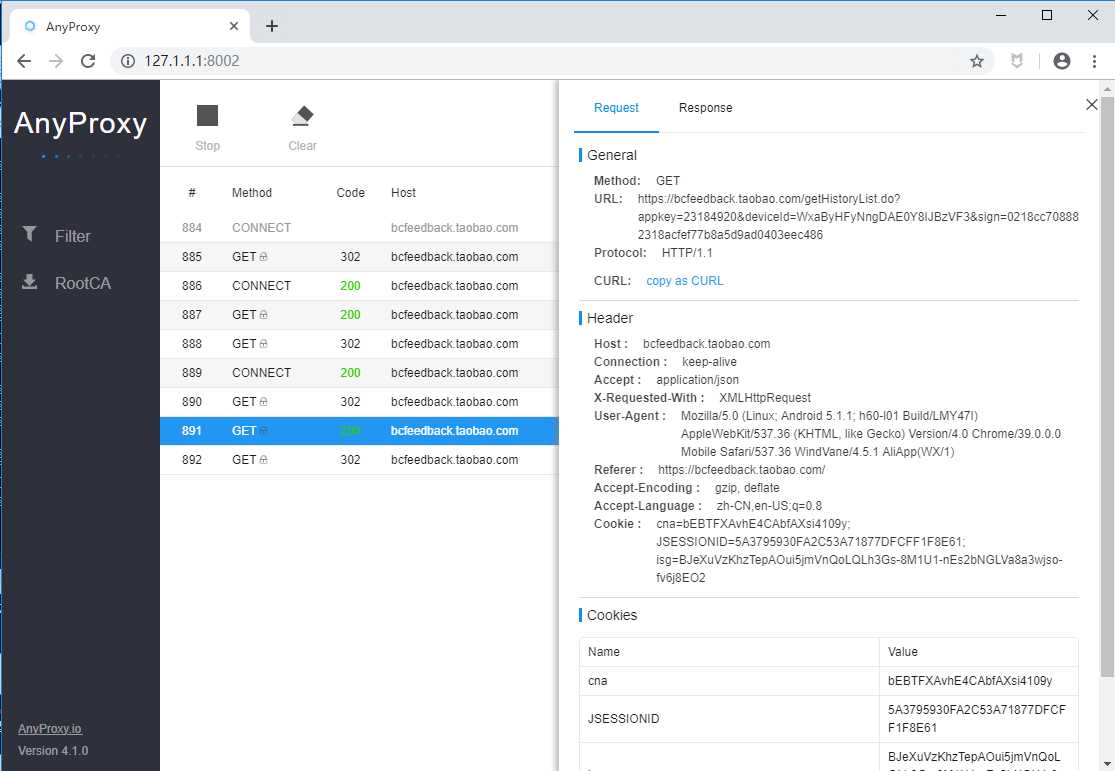Select request row number 887
The image size is (1115, 771).
pyautogui.click(x=359, y=314)
